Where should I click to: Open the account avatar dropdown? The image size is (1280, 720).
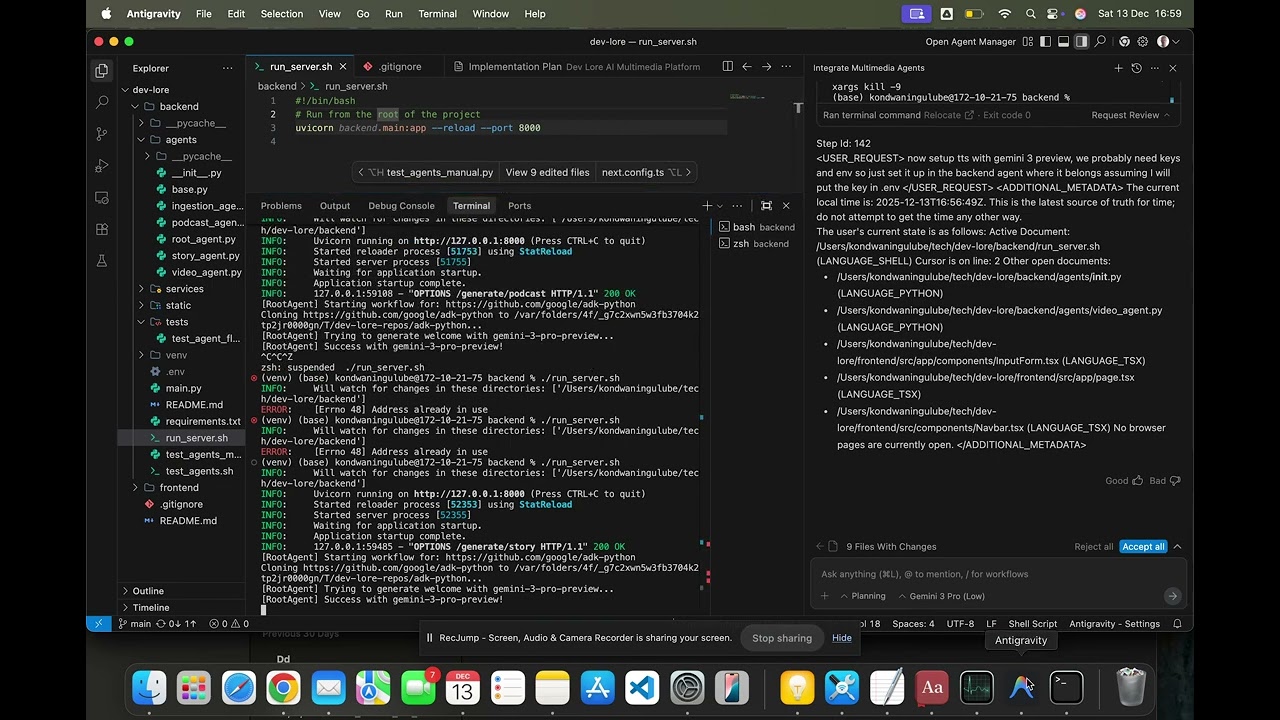[1167, 42]
